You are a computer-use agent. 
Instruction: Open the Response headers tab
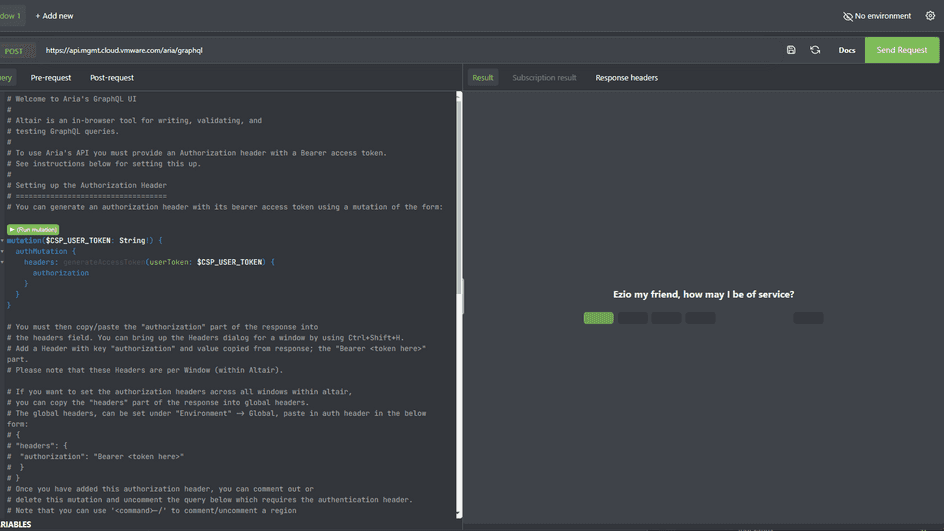(626, 78)
